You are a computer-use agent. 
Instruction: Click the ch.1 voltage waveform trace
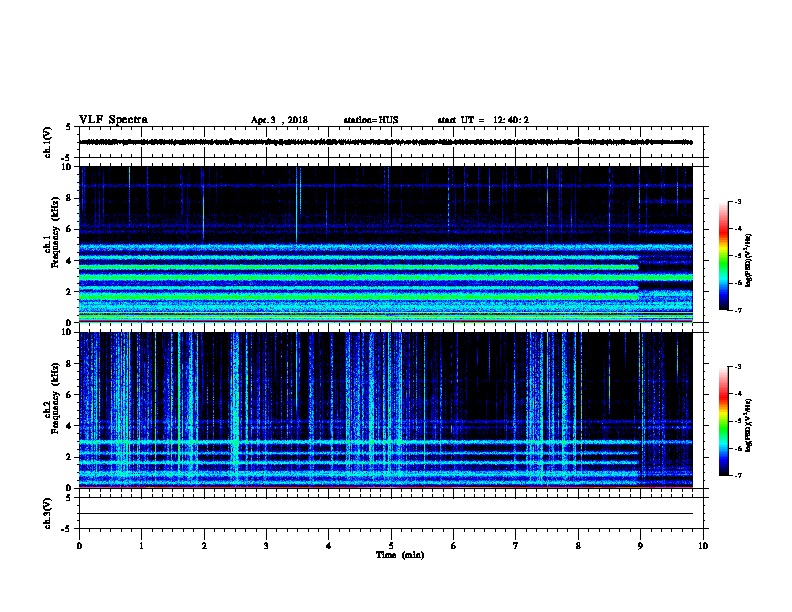pyautogui.click(x=386, y=142)
